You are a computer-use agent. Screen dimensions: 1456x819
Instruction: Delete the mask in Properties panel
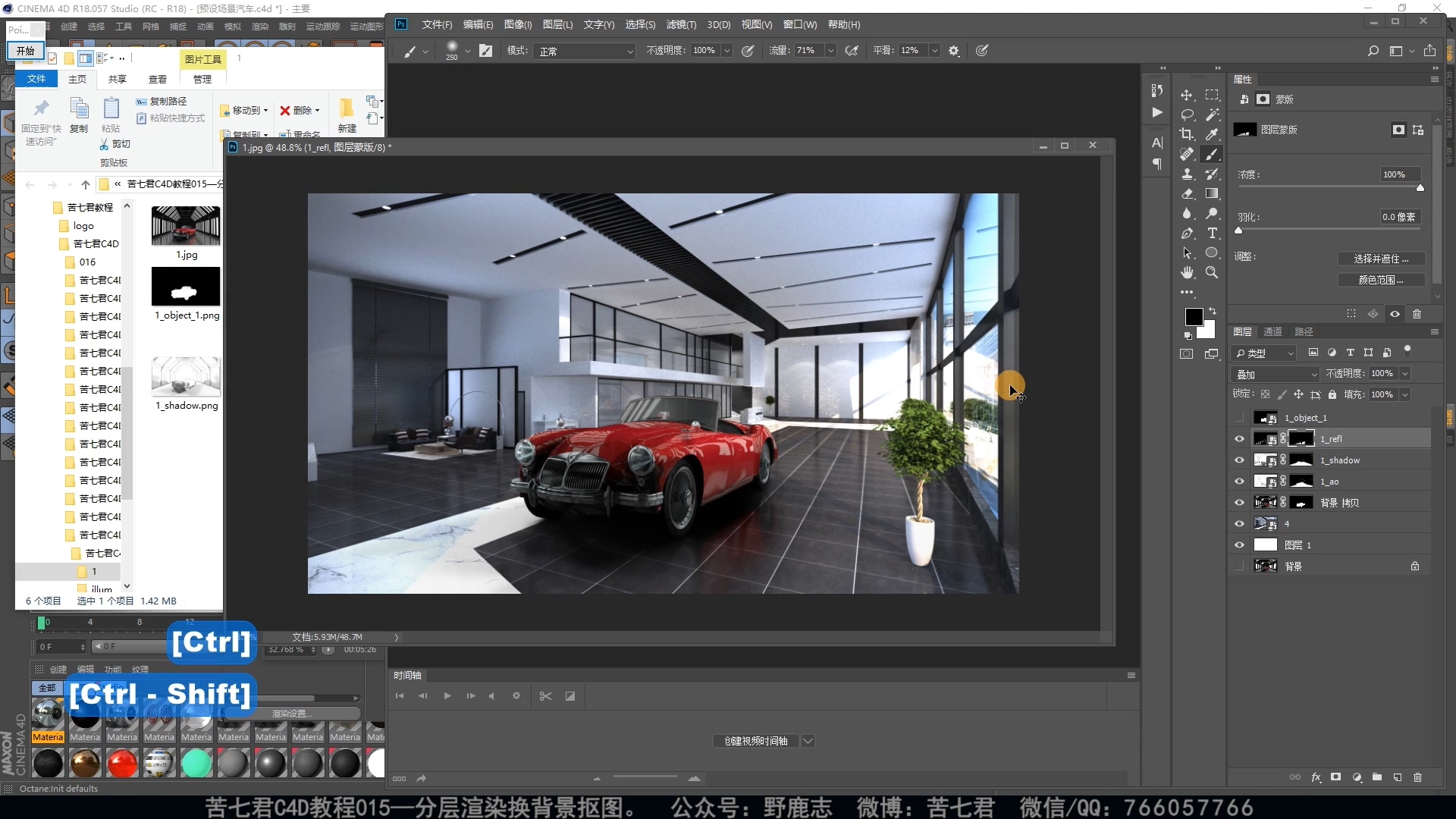[x=1417, y=314]
